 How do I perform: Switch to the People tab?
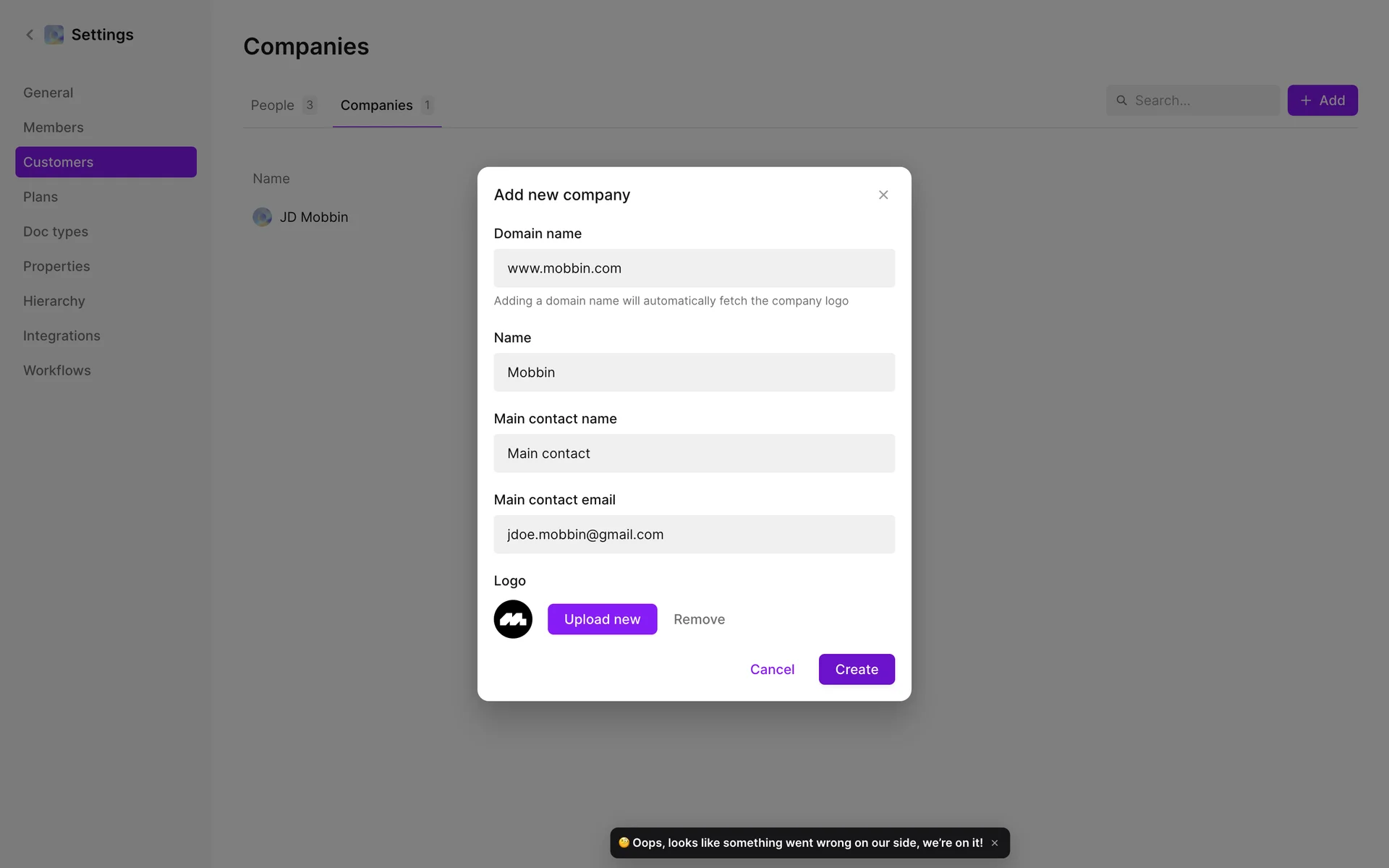(273, 106)
